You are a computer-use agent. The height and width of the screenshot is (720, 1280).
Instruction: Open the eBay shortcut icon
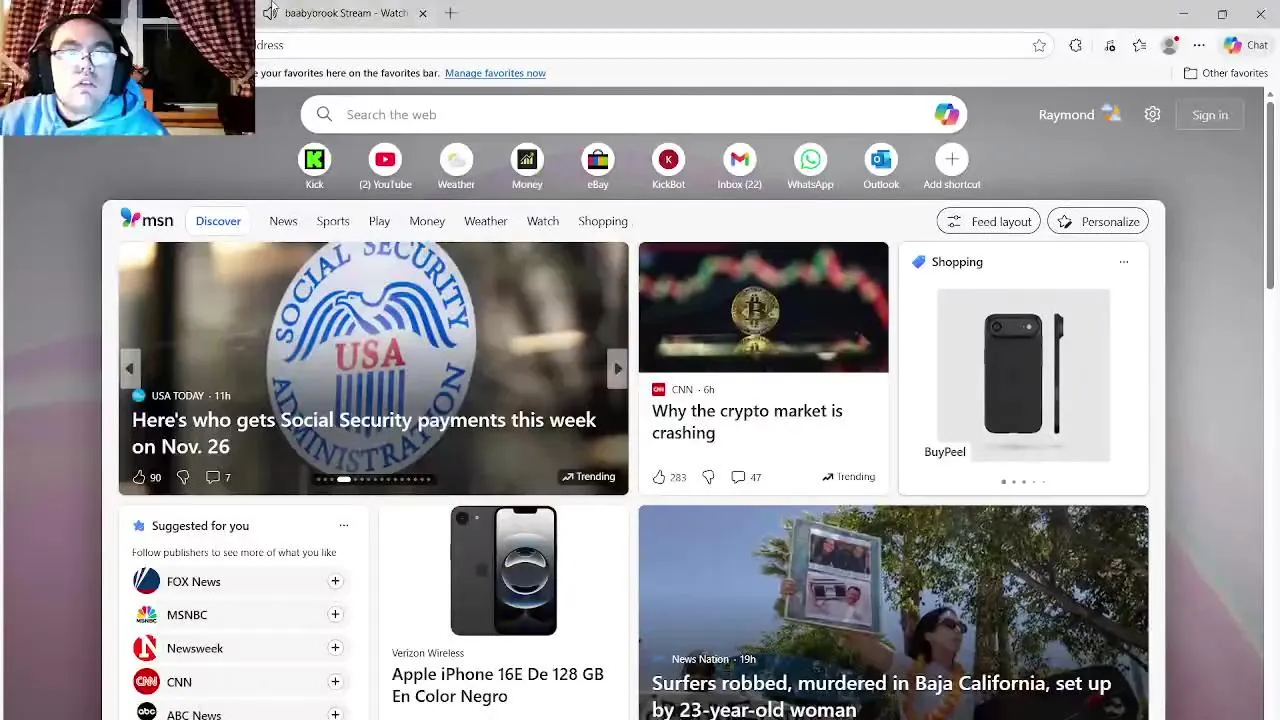(598, 159)
